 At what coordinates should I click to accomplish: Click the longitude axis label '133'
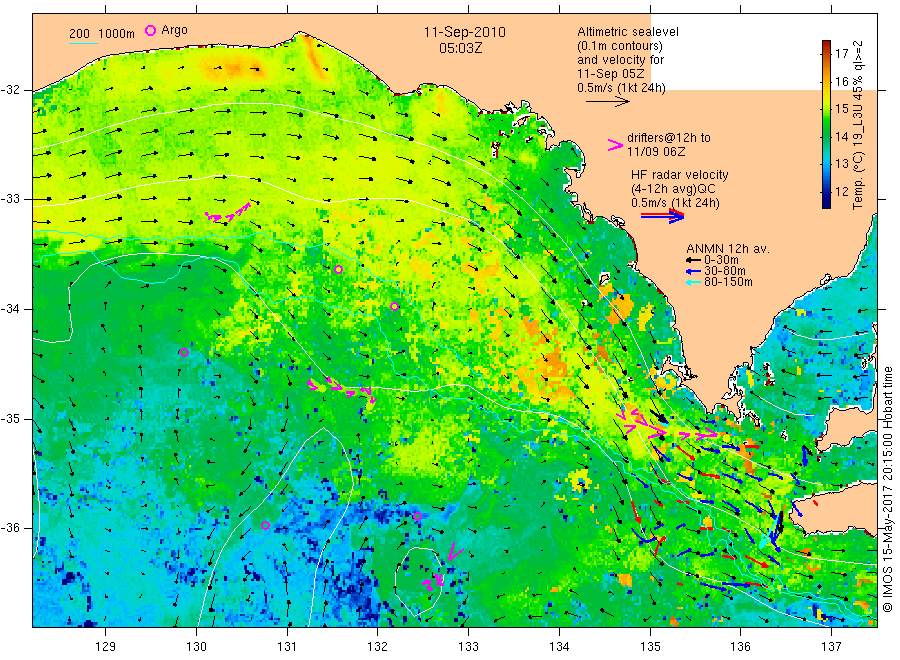pos(468,647)
